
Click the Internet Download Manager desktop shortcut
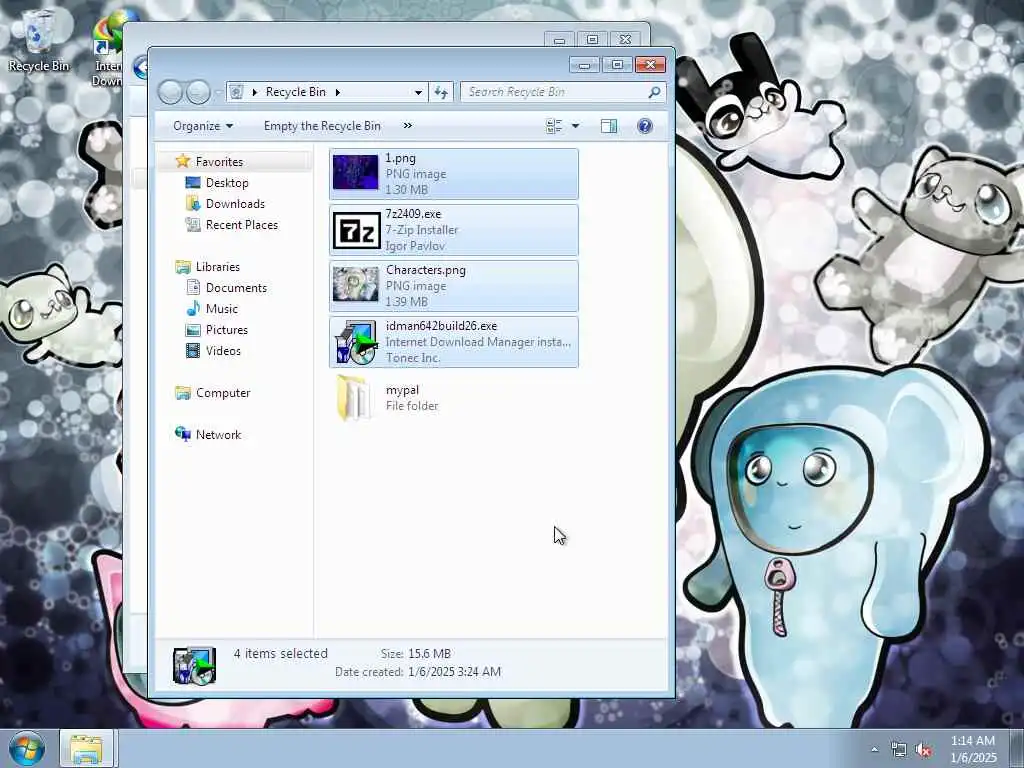(108, 49)
